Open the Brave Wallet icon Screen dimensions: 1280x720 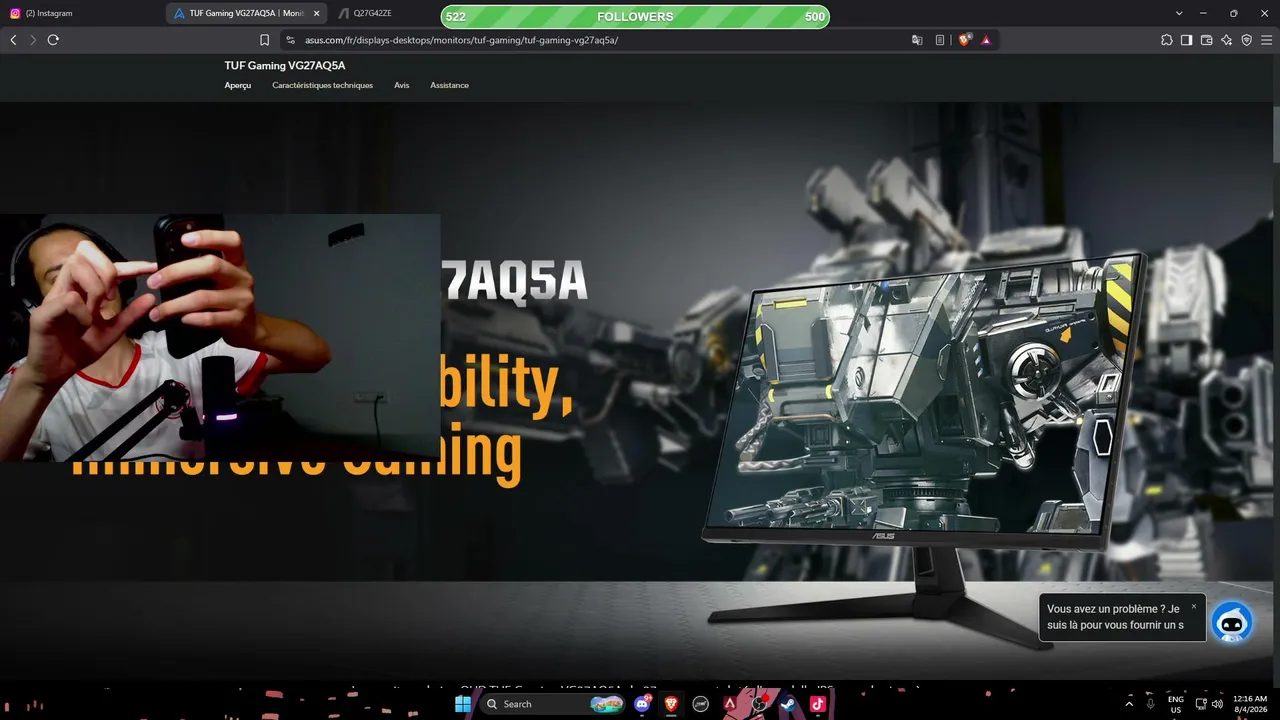click(x=1207, y=40)
